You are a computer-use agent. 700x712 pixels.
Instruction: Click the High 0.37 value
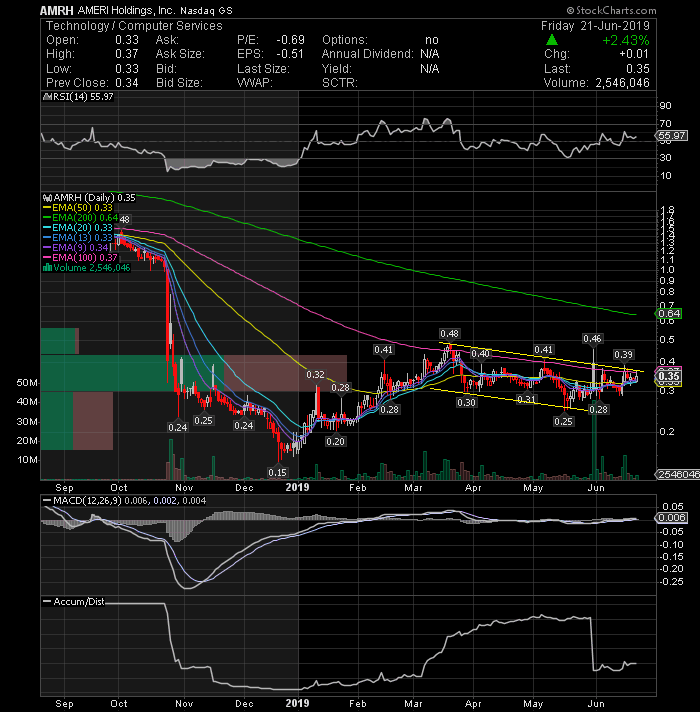(x=127, y=54)
